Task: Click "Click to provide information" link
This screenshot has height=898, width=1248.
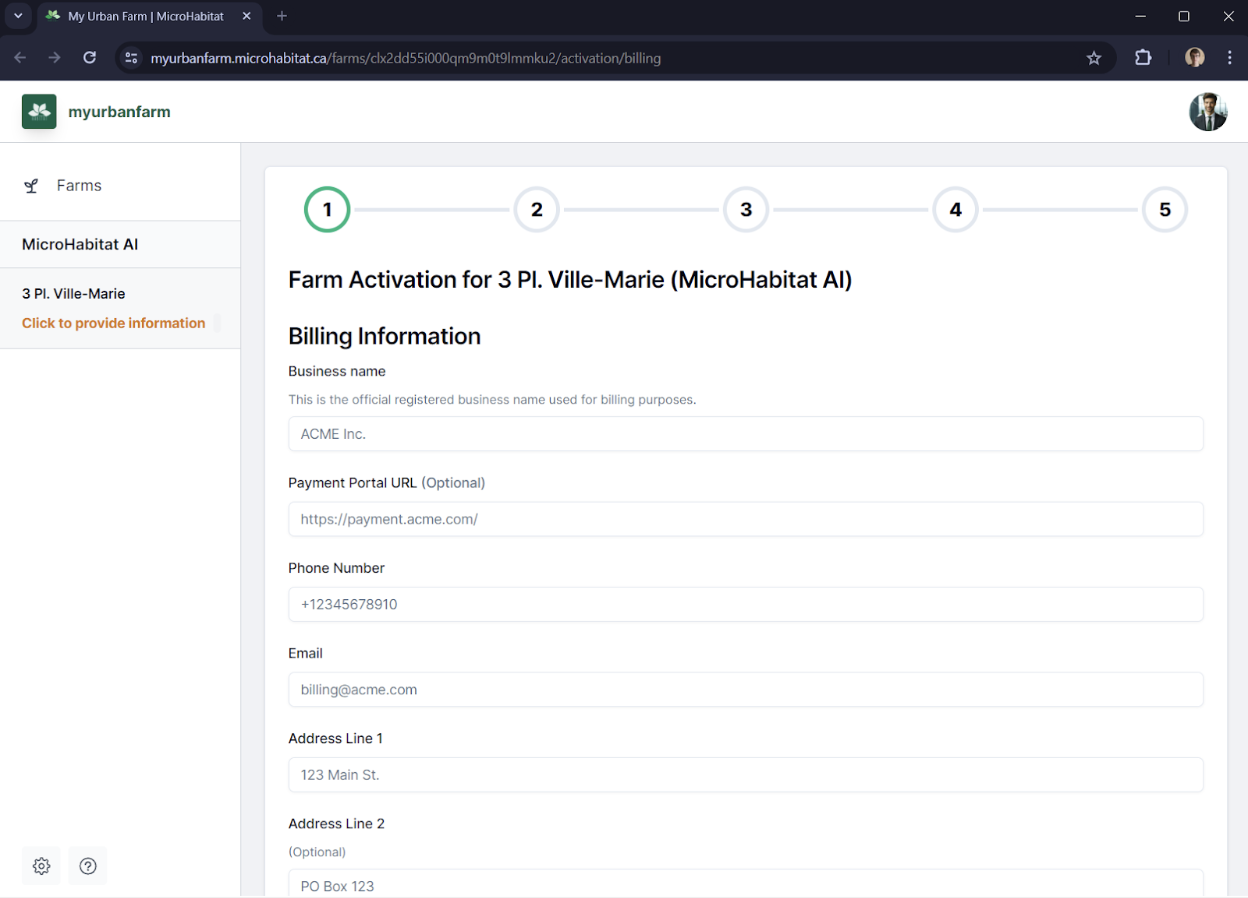Action: point(113,323)
